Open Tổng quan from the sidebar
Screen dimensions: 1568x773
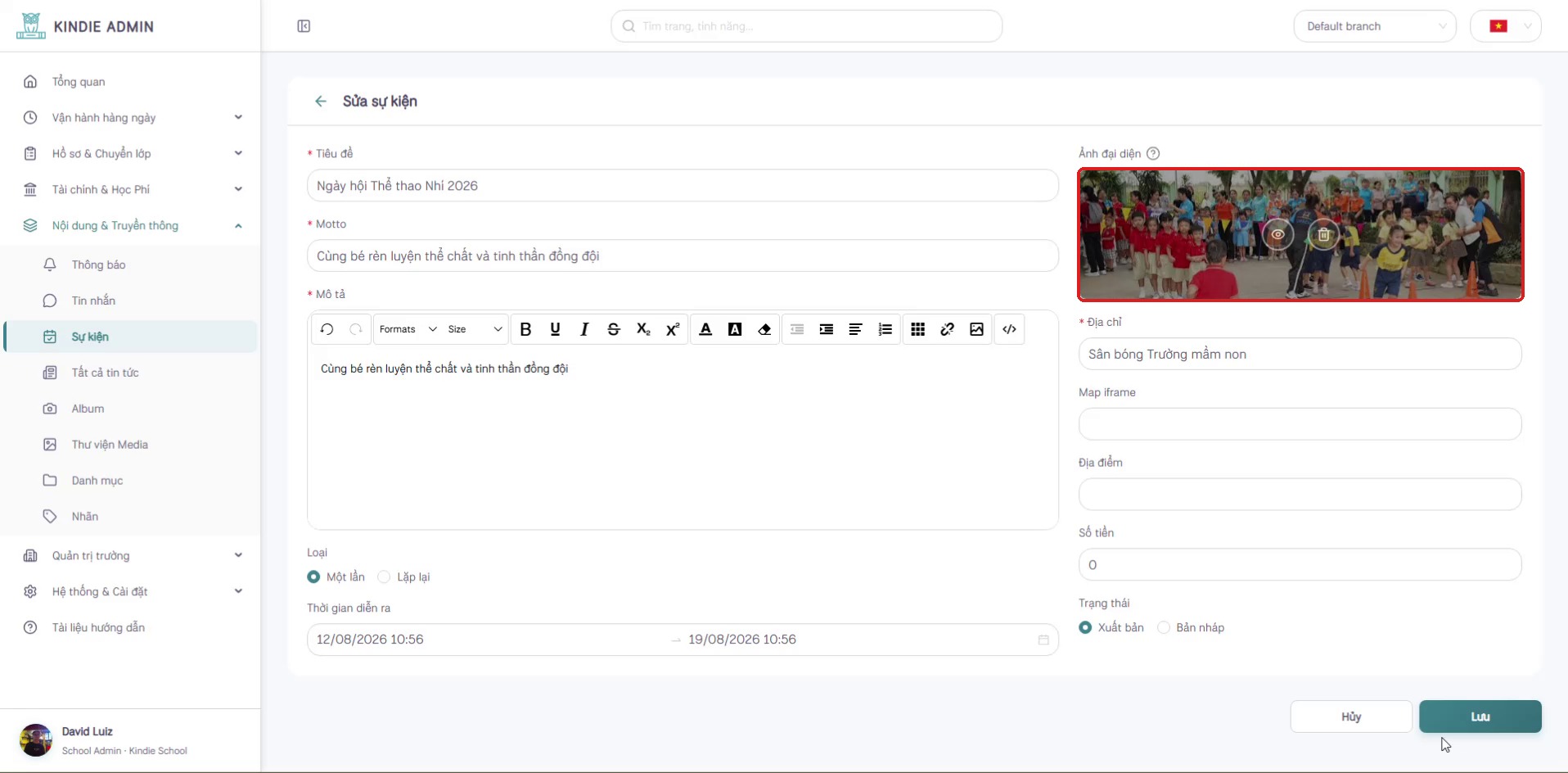pyautogui.click(x=131, y=81)
